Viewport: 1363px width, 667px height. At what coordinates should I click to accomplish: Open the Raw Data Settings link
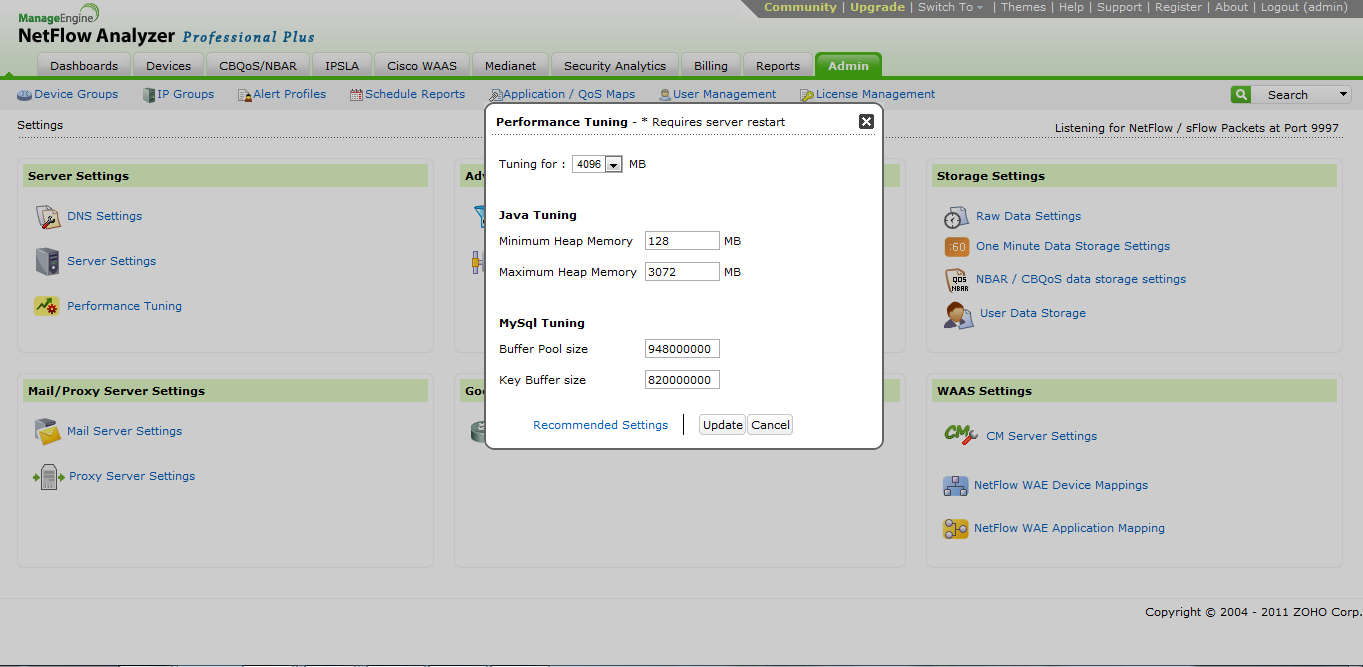pyautogui.click(x=1028, y=216)
